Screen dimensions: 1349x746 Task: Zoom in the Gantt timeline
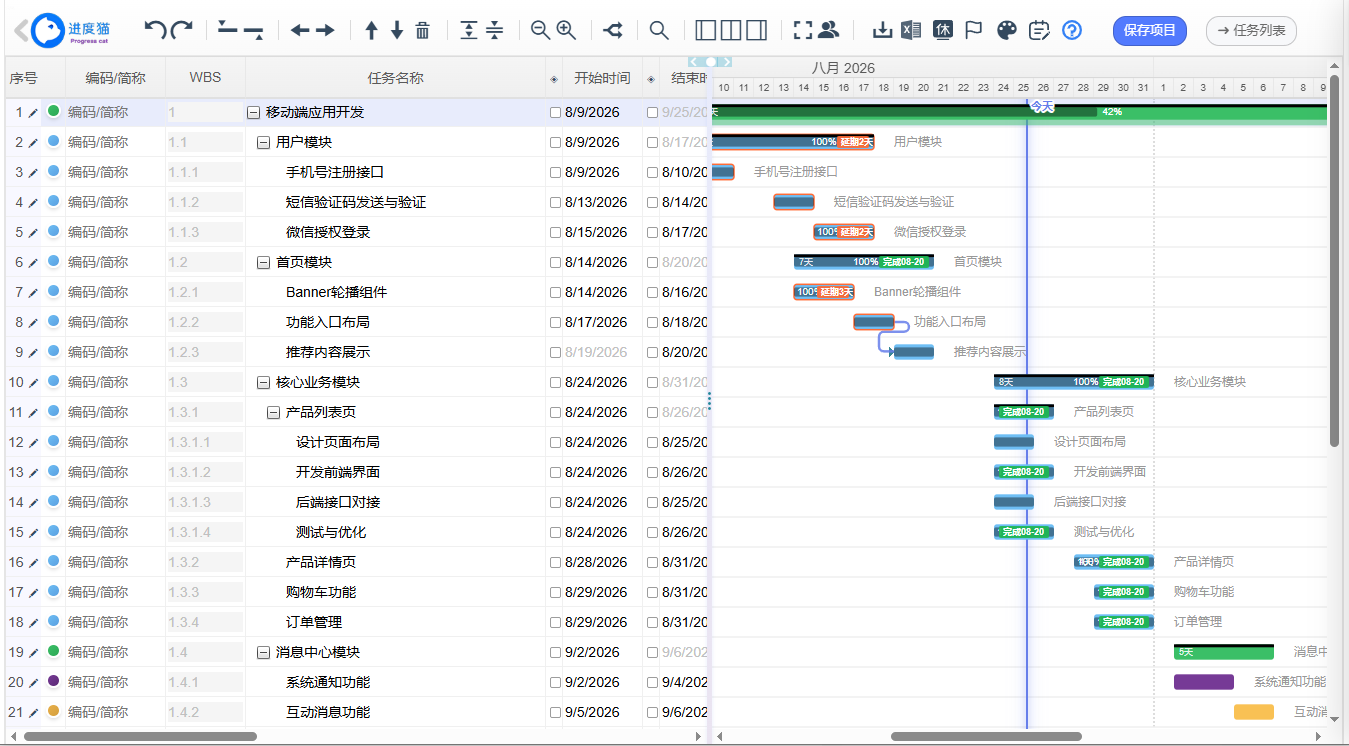pos(566,30)
